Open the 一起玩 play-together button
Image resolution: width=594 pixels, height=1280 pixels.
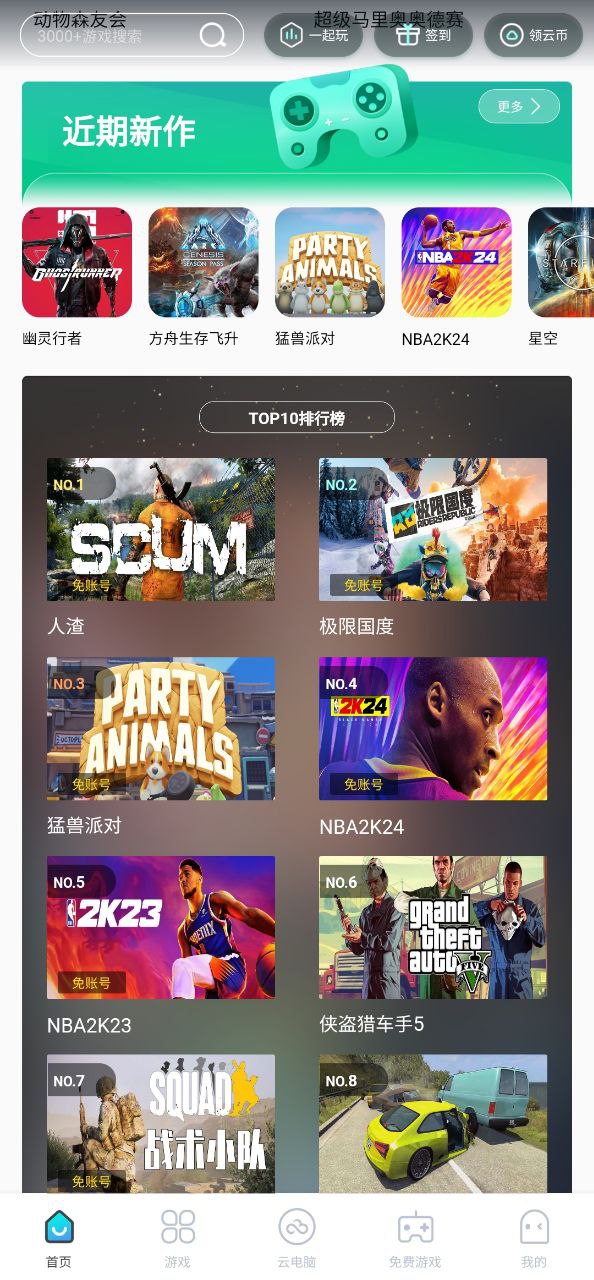(x=313, y=35)
